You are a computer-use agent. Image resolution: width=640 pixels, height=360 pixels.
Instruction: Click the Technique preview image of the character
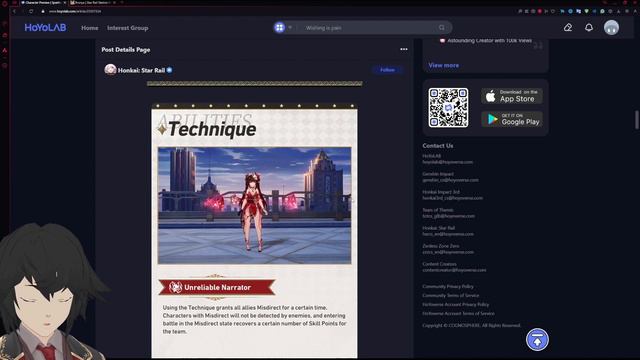pyautogui.click(x=254, y=205)
